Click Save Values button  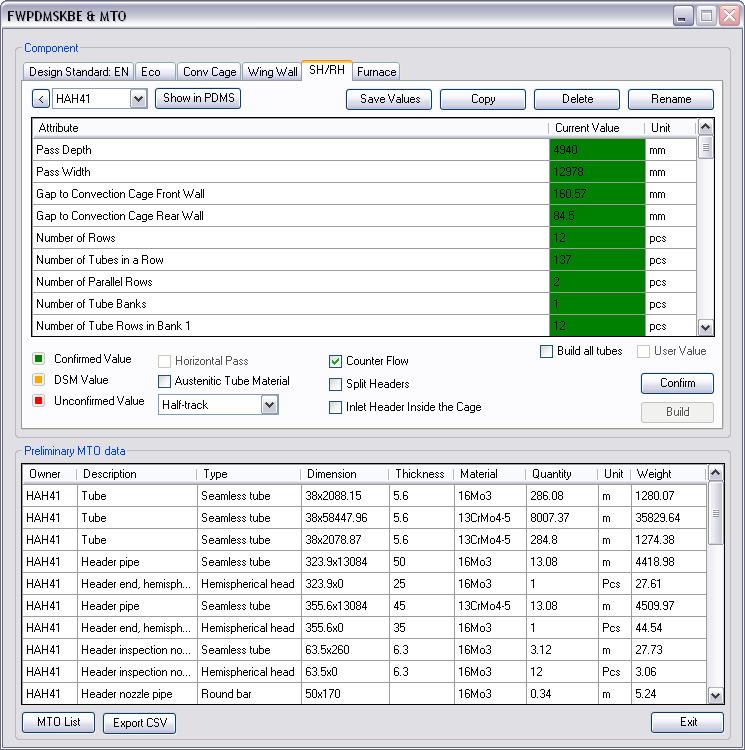point(389,99)
